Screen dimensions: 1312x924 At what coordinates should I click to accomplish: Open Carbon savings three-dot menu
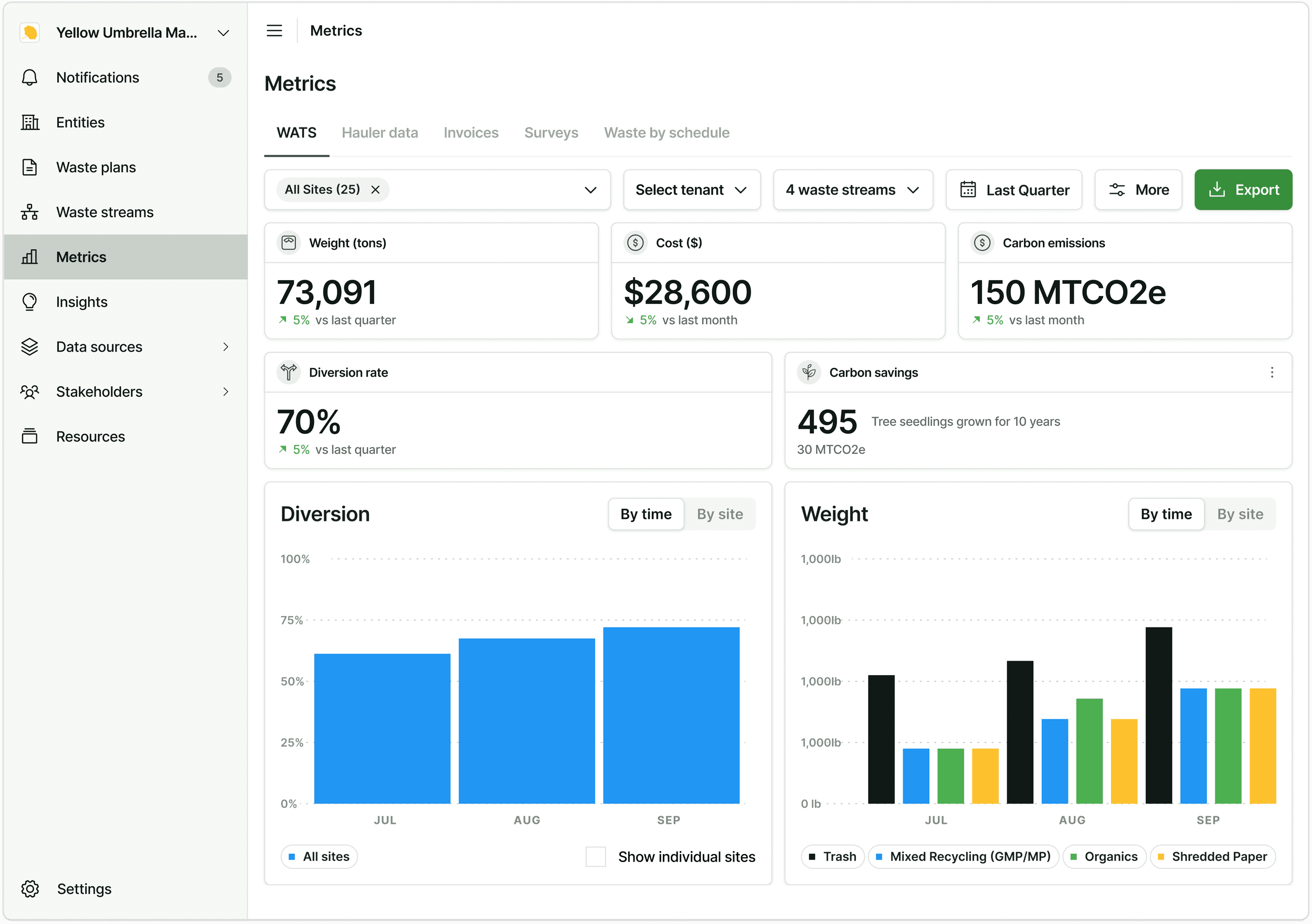tap(1272, 373)
